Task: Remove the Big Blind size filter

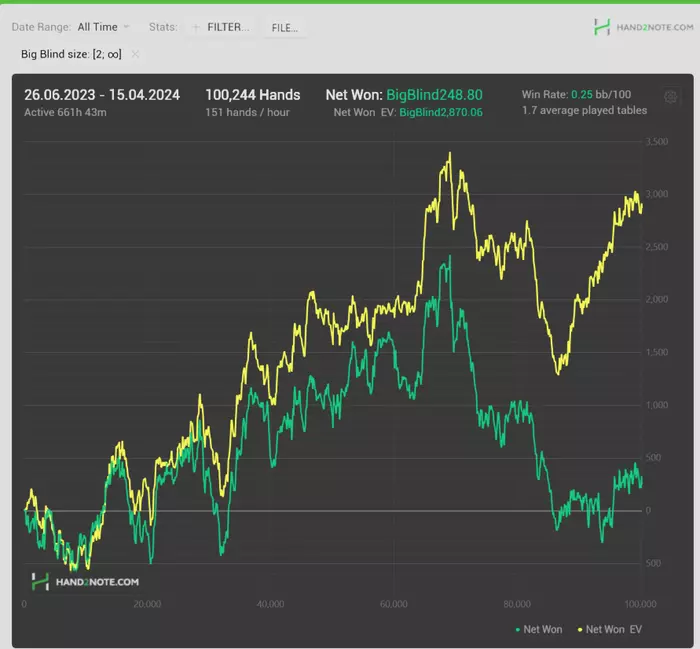Action: click(135, 54)
